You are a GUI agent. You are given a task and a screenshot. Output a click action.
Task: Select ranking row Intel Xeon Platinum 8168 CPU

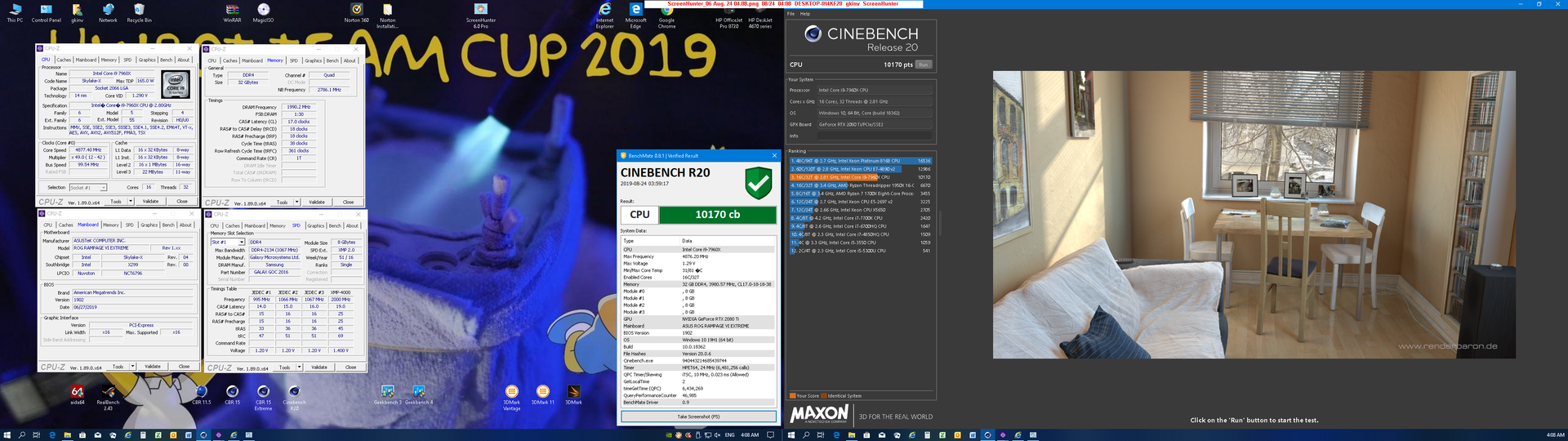(x=860, y=161)
